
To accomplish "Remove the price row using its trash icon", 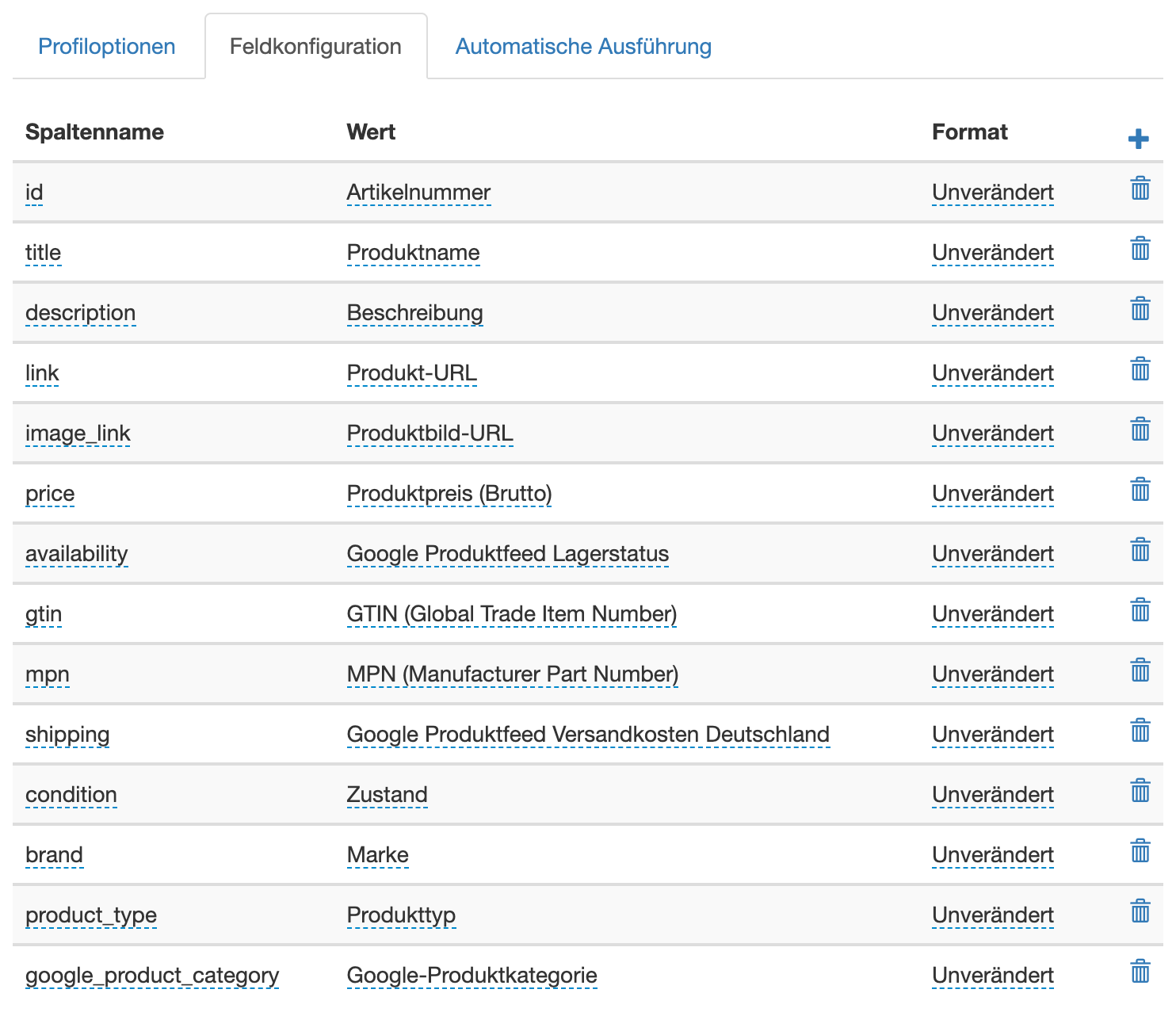I will [1140, 490].
